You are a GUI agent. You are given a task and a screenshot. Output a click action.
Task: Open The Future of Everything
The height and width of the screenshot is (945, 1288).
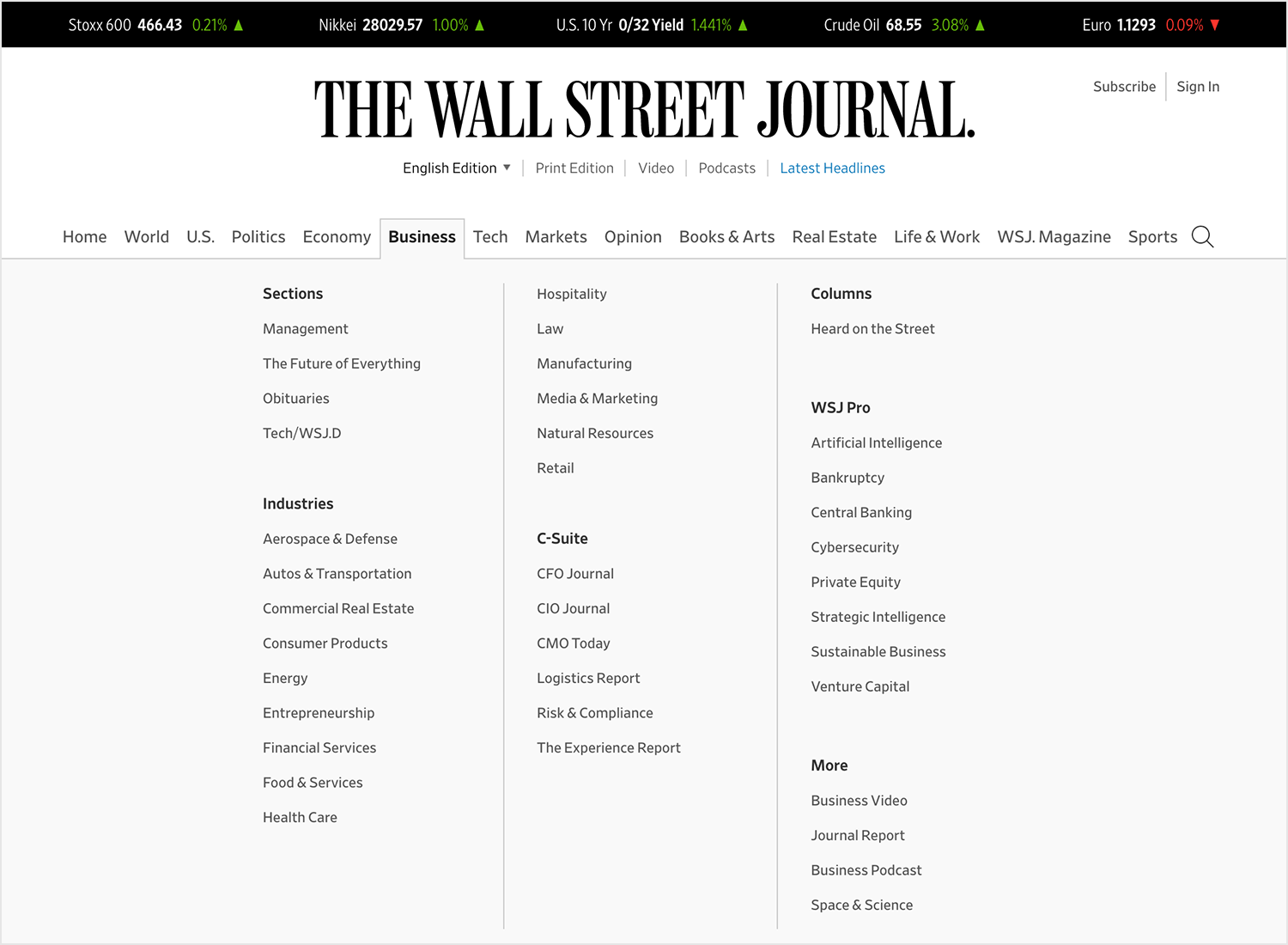point(342,364)
